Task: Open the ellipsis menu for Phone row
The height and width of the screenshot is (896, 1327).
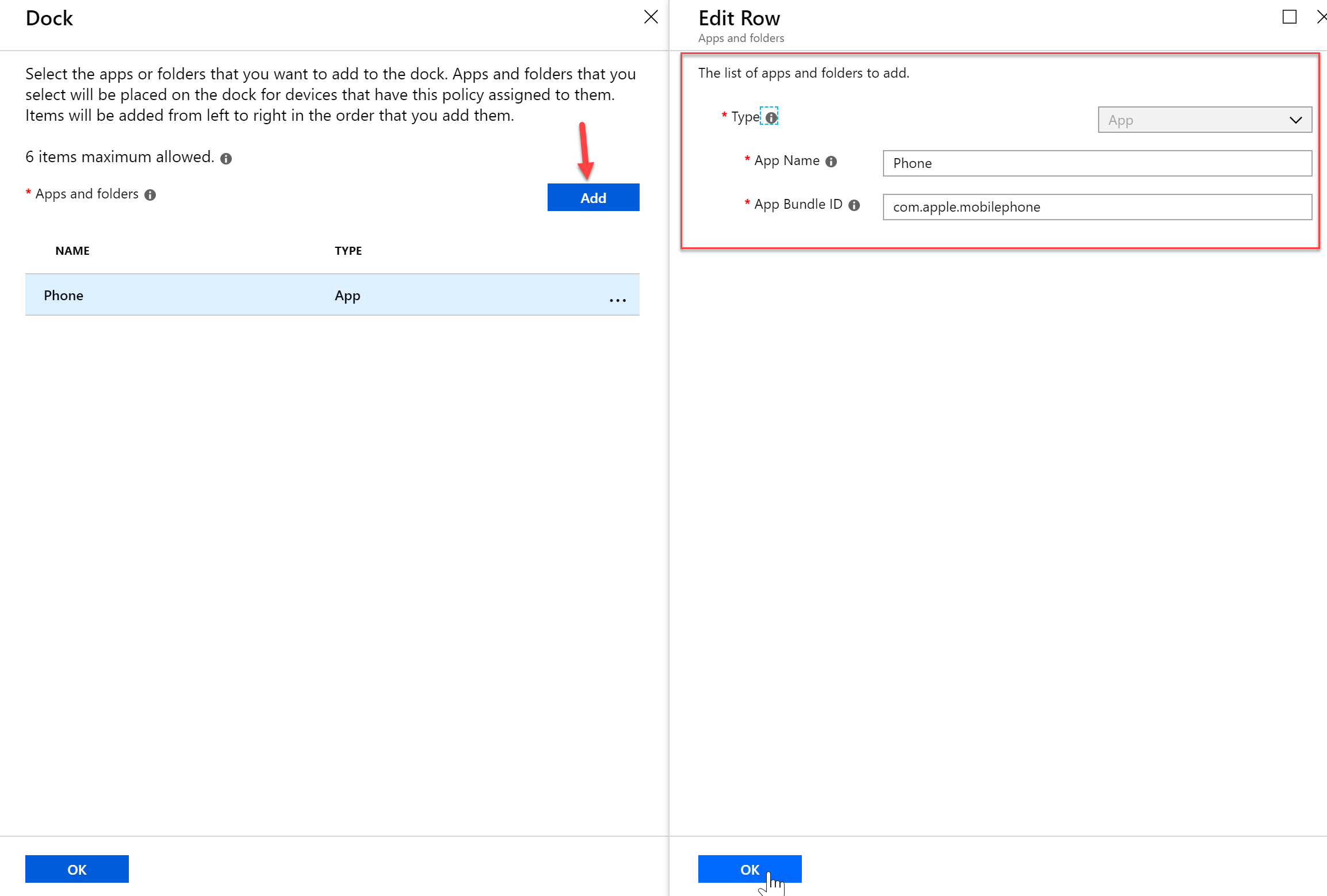Action: point(617,300)
